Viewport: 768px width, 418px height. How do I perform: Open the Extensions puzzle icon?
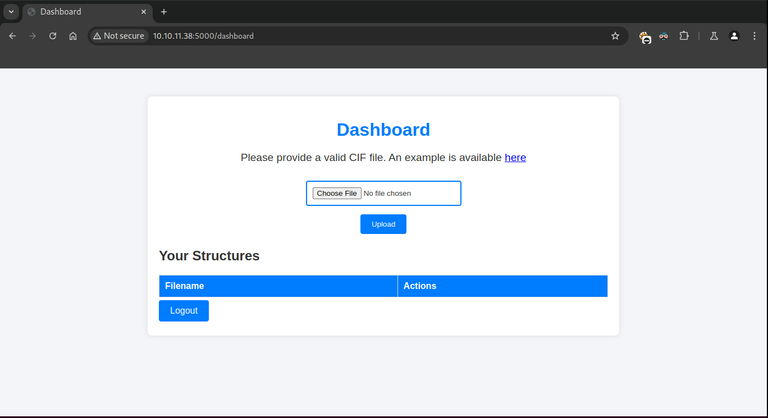pyautogui.click(x=684, y=36)
